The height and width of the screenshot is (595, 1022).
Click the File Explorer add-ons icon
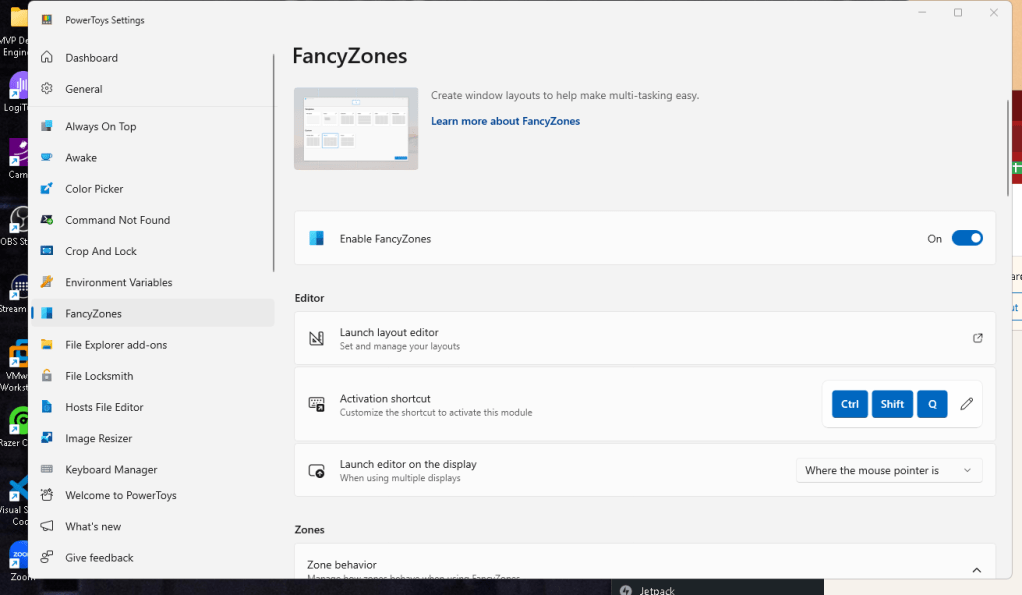pyautogui.click(x=47, y=345)
